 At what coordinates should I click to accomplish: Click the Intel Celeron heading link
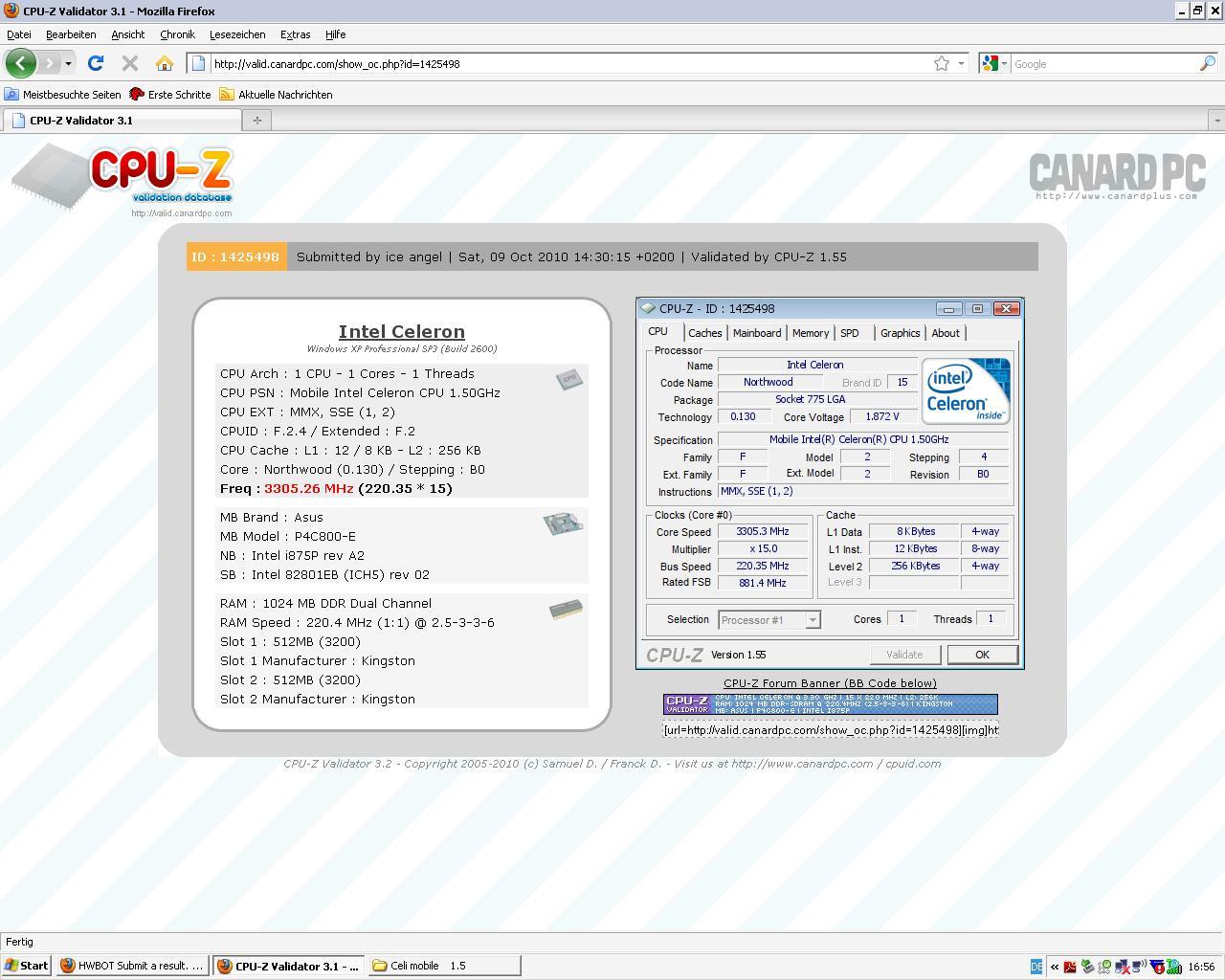coord(402,331)
